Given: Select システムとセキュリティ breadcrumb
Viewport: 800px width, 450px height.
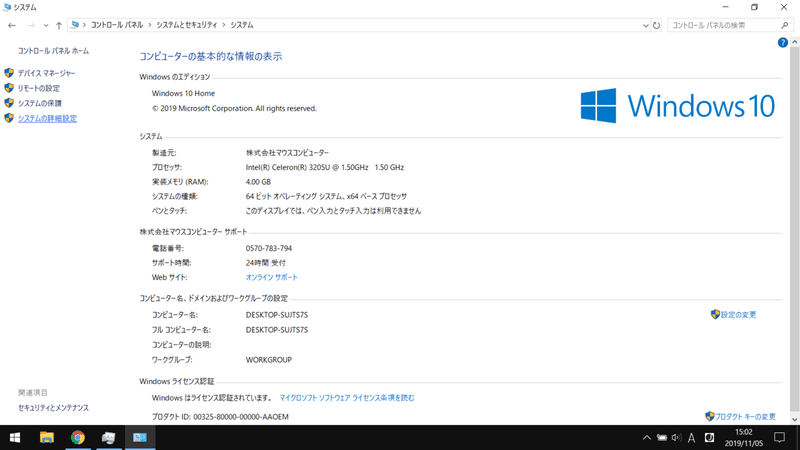Looking at the screenshot, I should tap(187, 25).
